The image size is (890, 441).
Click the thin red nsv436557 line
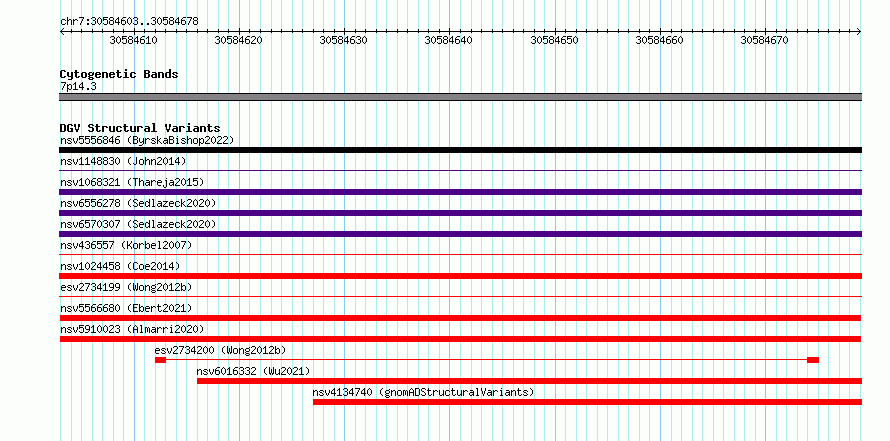pos(460,254)
